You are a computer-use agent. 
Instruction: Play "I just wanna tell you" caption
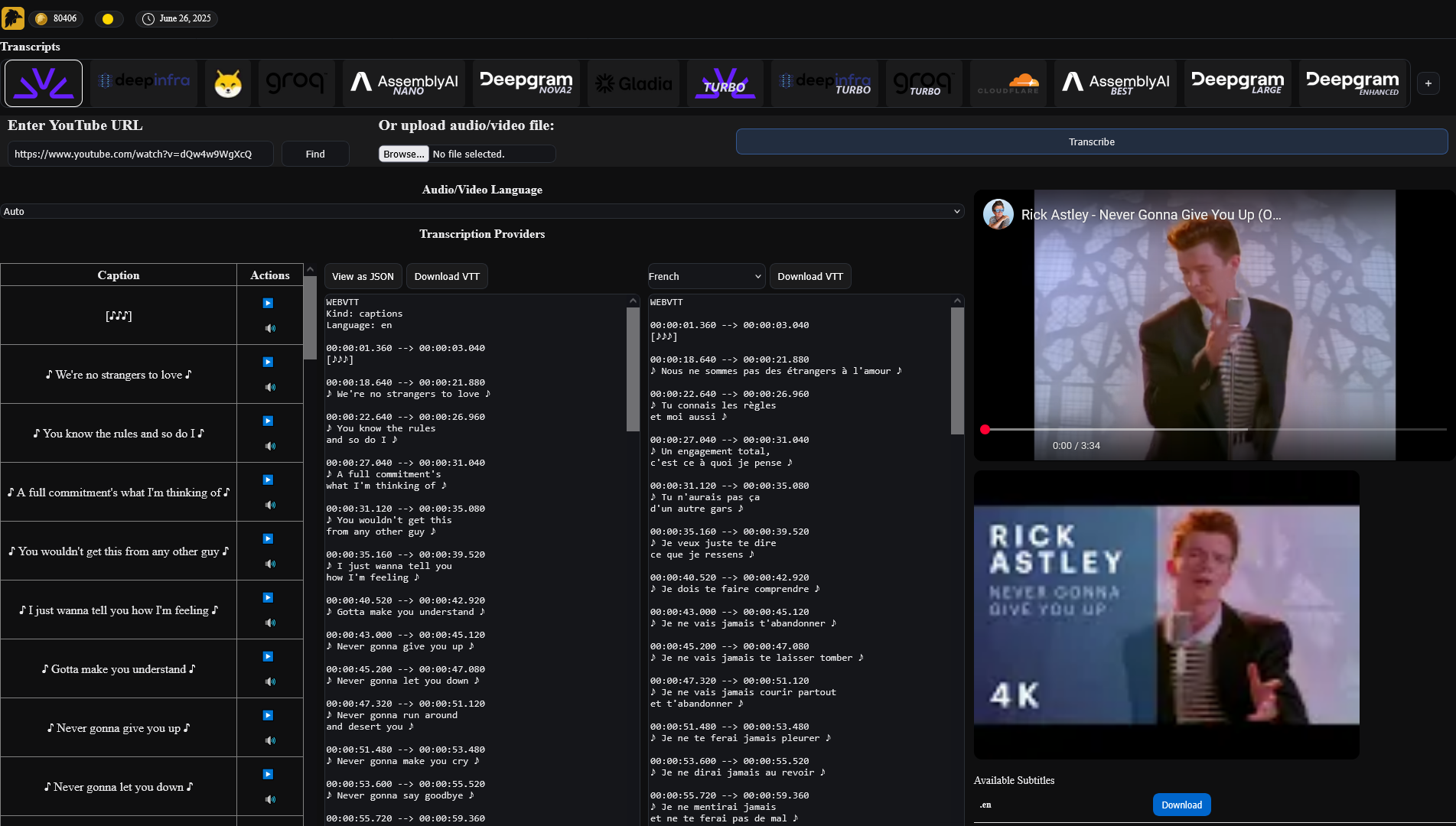click(268, 597)
